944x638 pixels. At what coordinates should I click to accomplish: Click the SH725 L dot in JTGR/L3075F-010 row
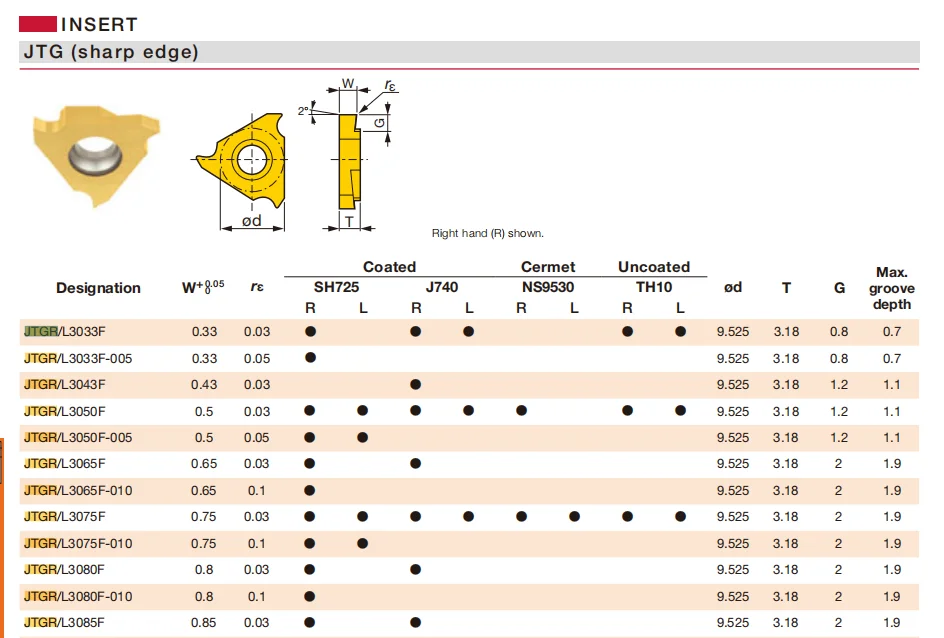(x=362, y=544)
